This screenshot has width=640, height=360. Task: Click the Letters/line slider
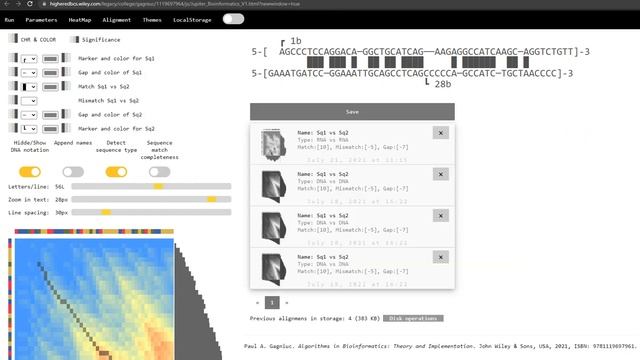(x=151, y=186)
